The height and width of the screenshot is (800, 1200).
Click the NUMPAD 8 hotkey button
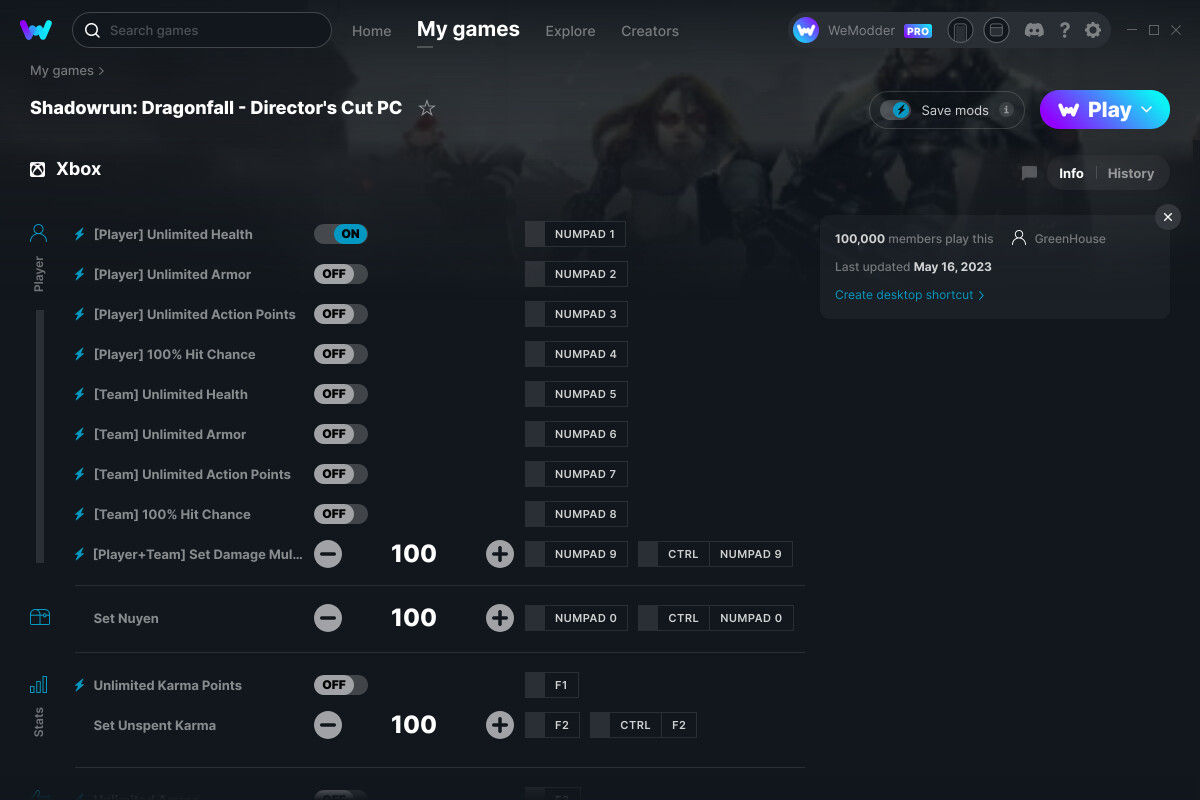coord(576,514)
